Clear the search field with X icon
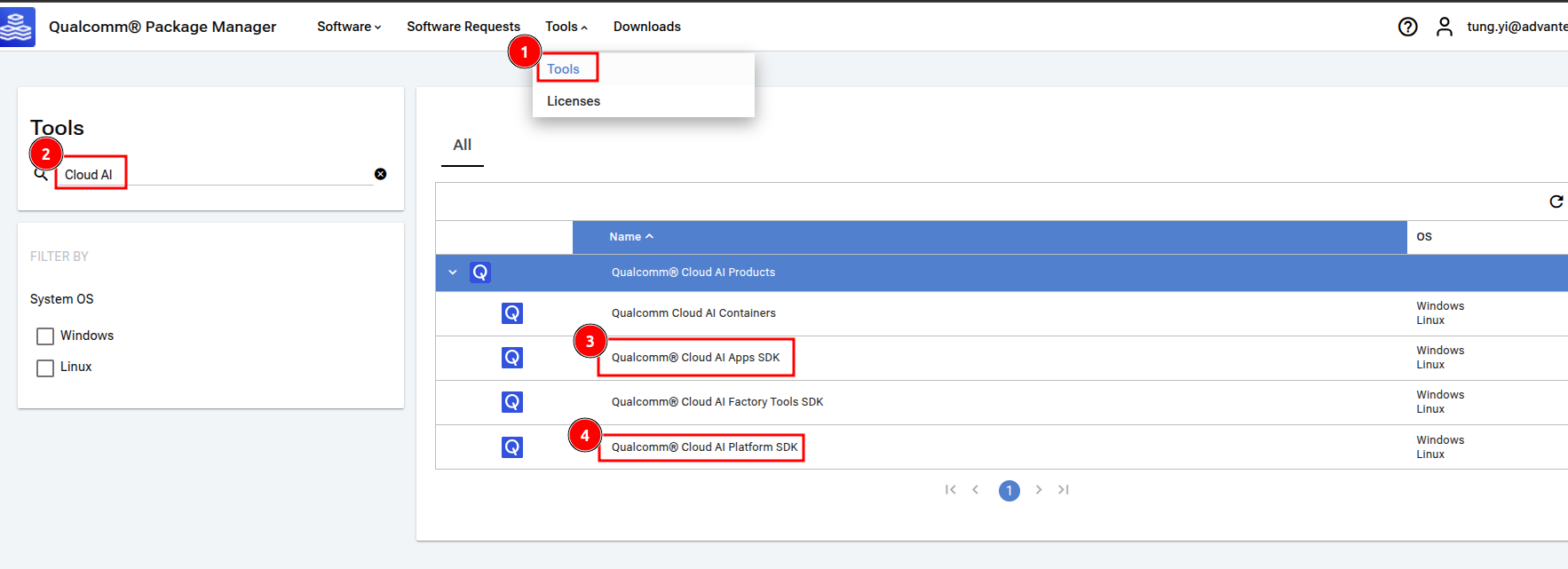This screenshot has width=1568, height=569. point(380,174)
